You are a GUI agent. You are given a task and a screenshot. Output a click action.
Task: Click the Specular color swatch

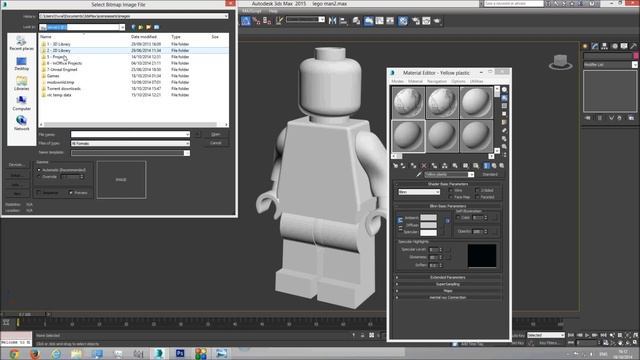coord(429,232)
